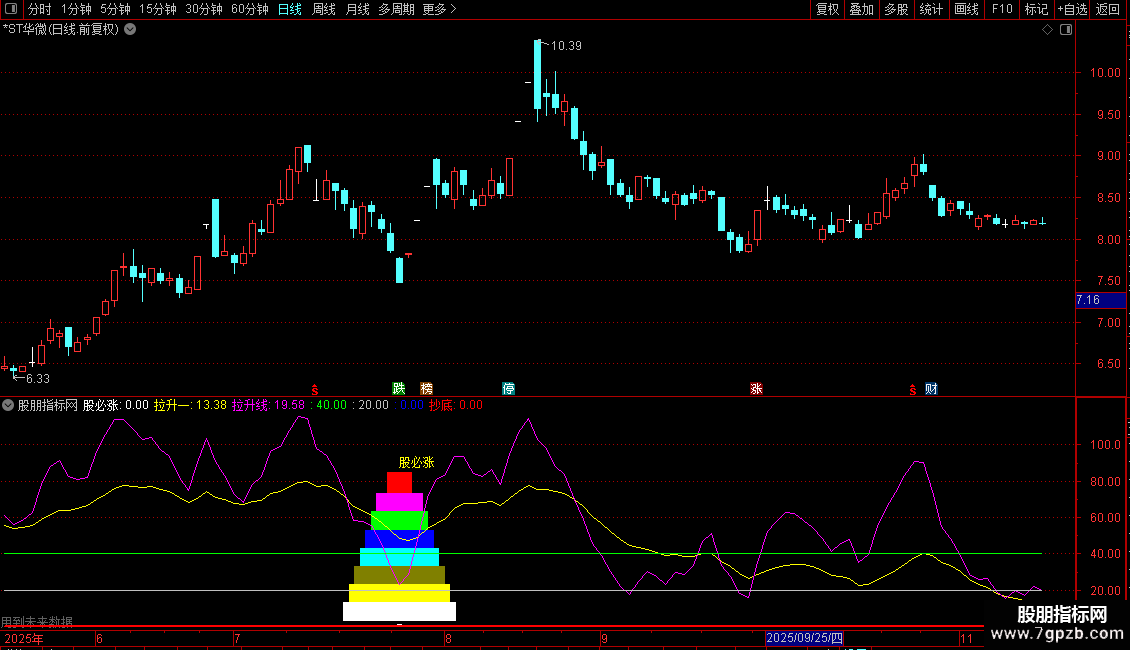The width and height of the screenshot is (1130, 650).
Task: Click the green 跌 event marker icon
Action: (399, 389)
